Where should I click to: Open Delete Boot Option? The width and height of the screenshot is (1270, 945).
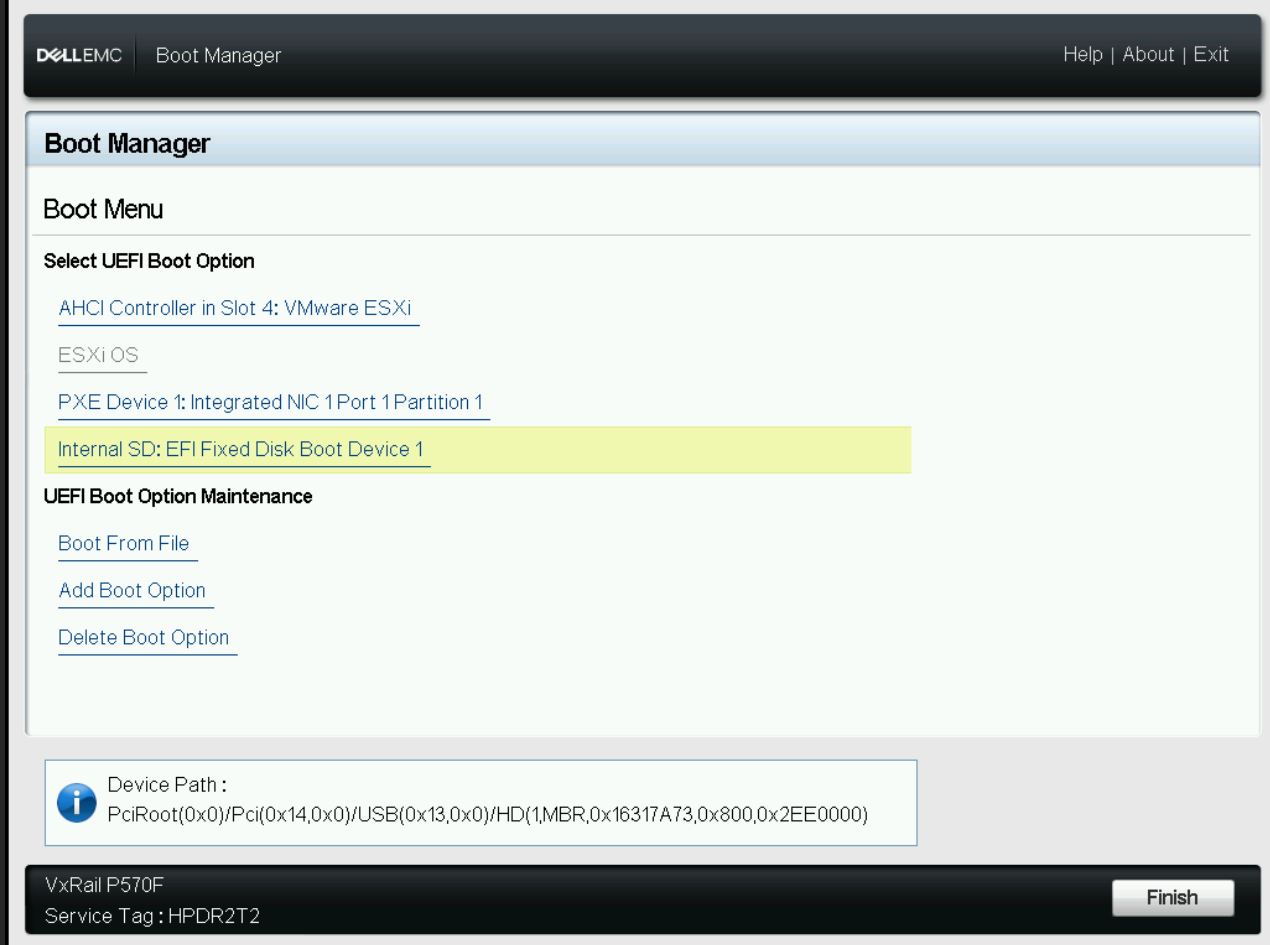point(144,637)
